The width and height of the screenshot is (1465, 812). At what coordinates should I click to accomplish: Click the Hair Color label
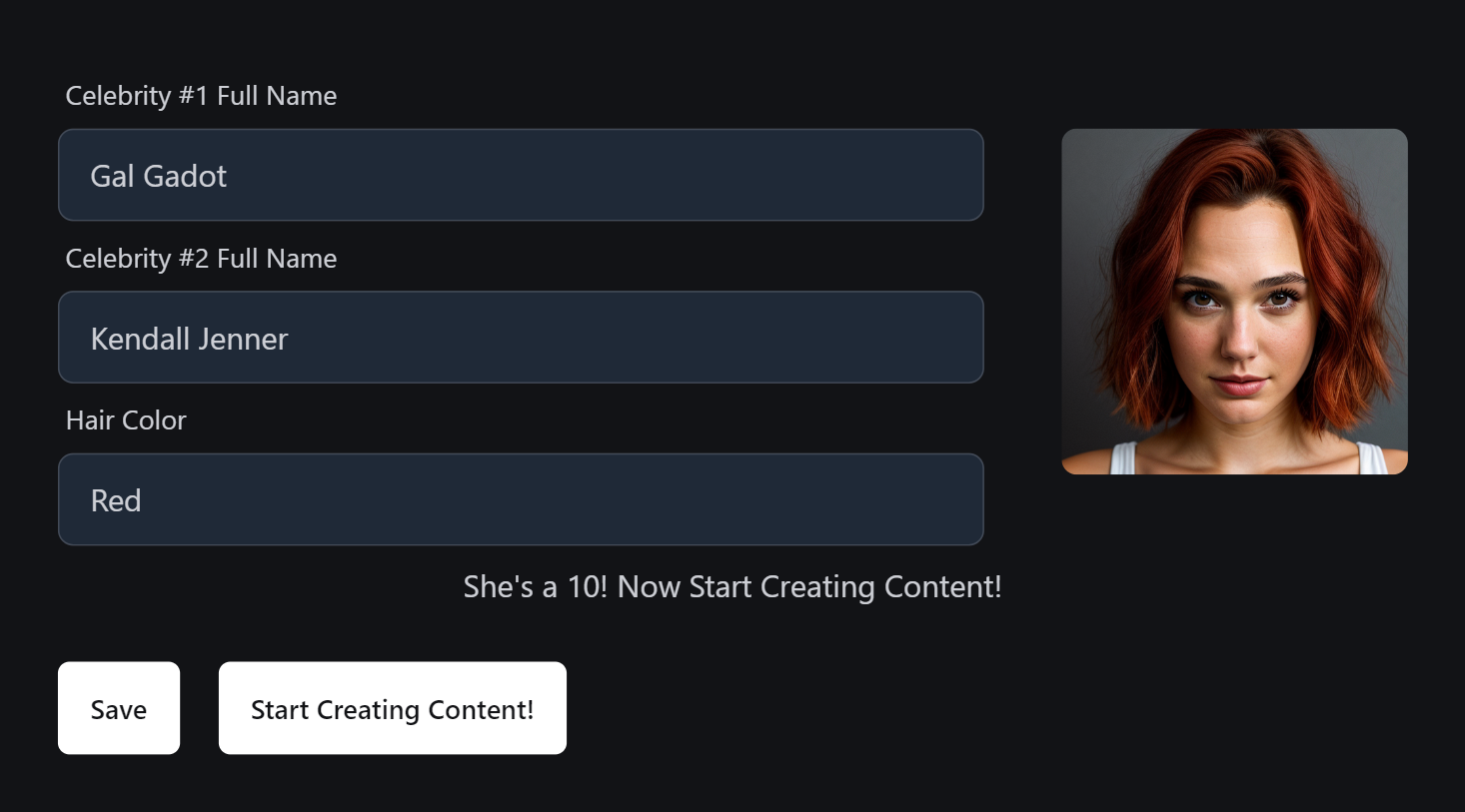point(126,420)
